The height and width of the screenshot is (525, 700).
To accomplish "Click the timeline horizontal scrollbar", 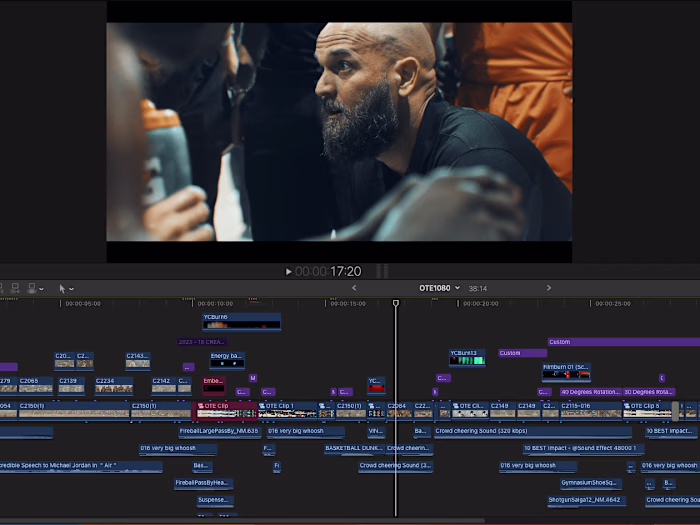I will pyautogui.click(x=242, y=521).
